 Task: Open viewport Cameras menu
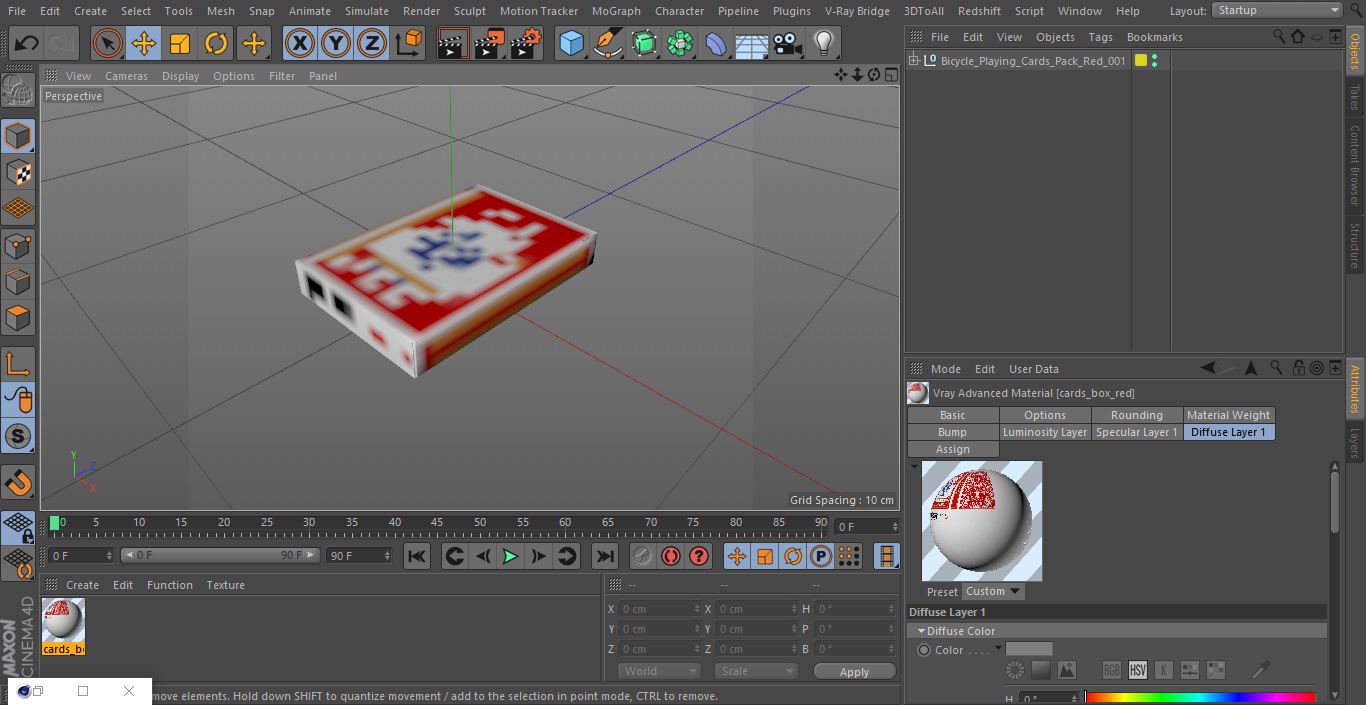coord(126,76)
